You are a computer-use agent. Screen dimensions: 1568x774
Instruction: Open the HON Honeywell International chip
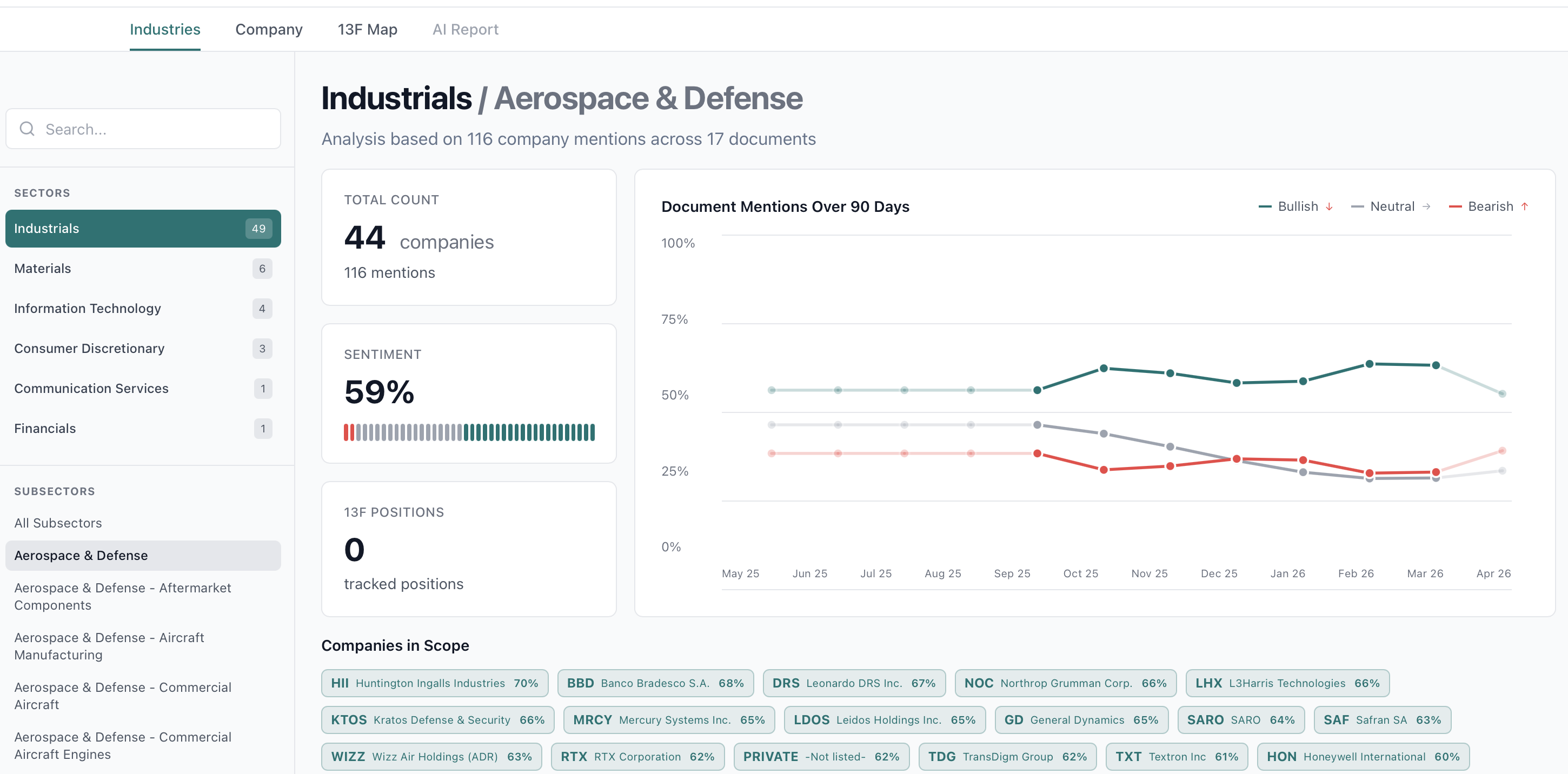click(x=1364, y=756)
